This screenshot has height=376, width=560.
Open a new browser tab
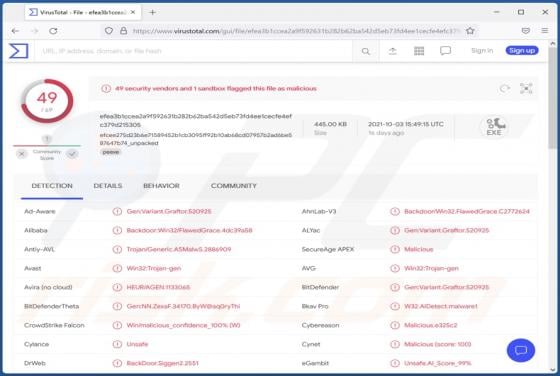tap(152, 12)
